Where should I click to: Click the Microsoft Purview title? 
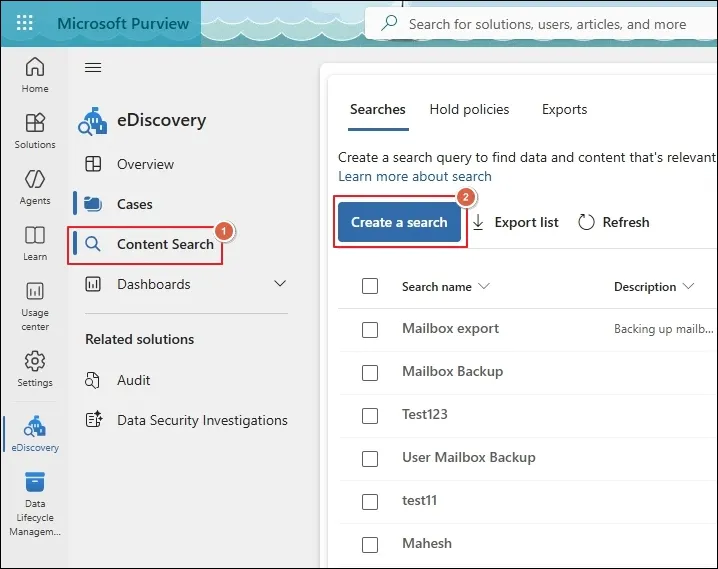tap(123, 23)
